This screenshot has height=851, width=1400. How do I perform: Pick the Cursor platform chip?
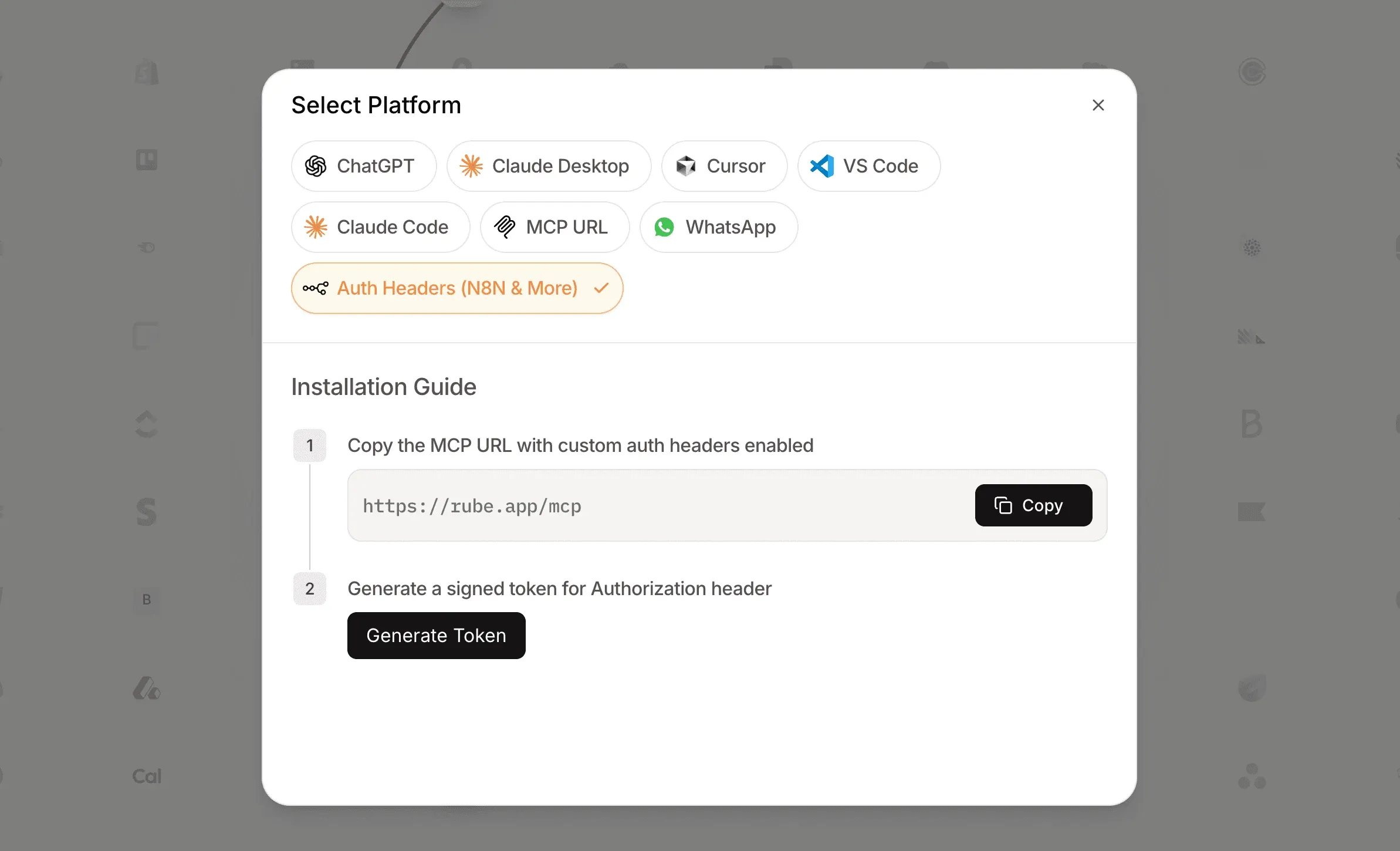pos(724,166)
